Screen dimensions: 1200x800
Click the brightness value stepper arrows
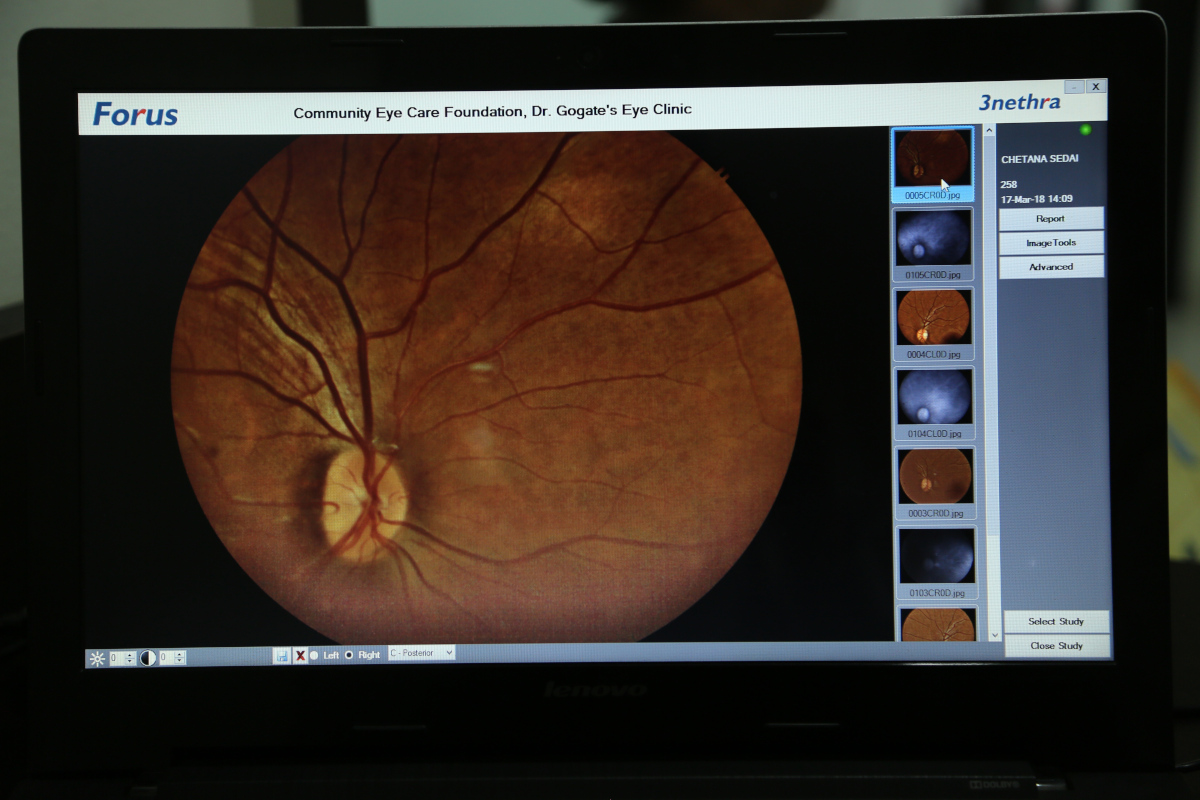click(x=129, y=658)
